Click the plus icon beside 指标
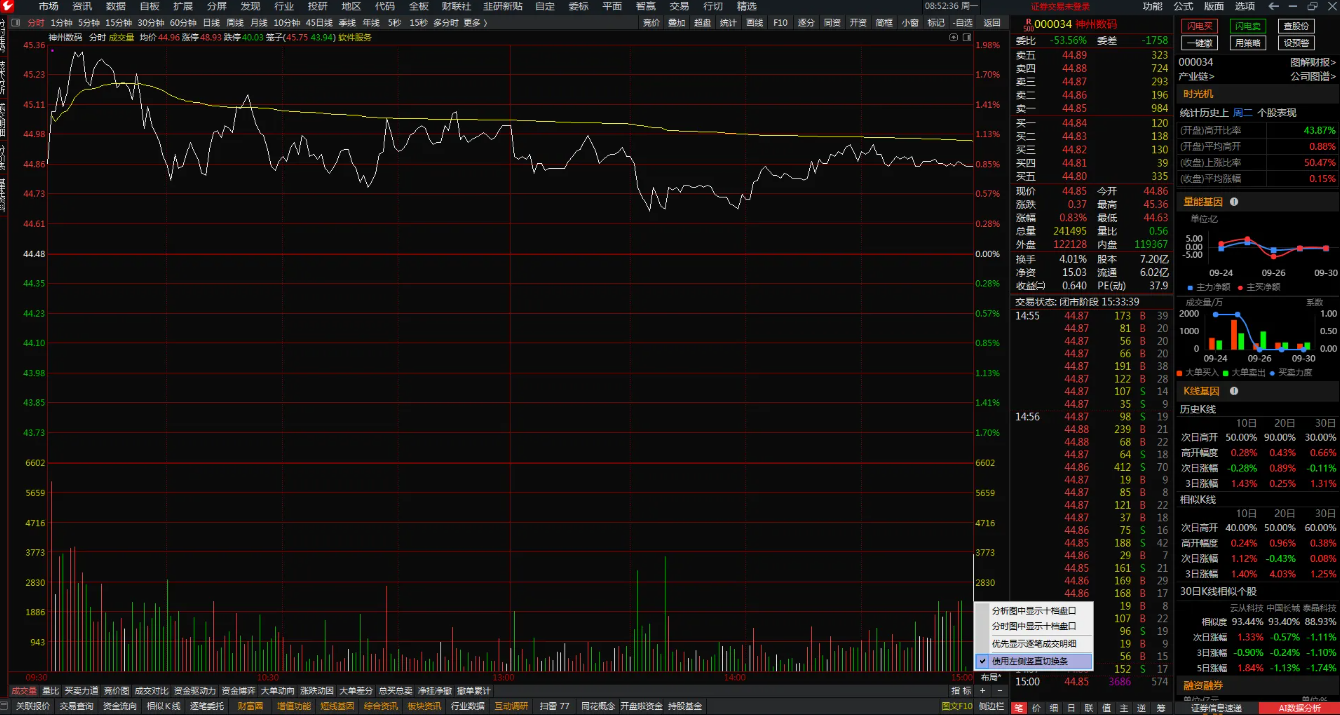Image resolution: width=1340 pixels, height=715 pixels. (983, 691)
